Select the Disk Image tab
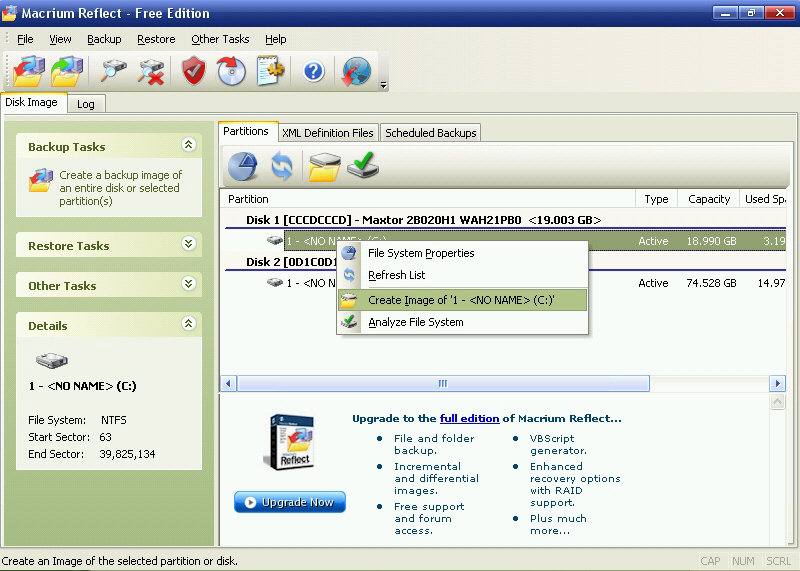The image size is (800, 571). point(33,103)
